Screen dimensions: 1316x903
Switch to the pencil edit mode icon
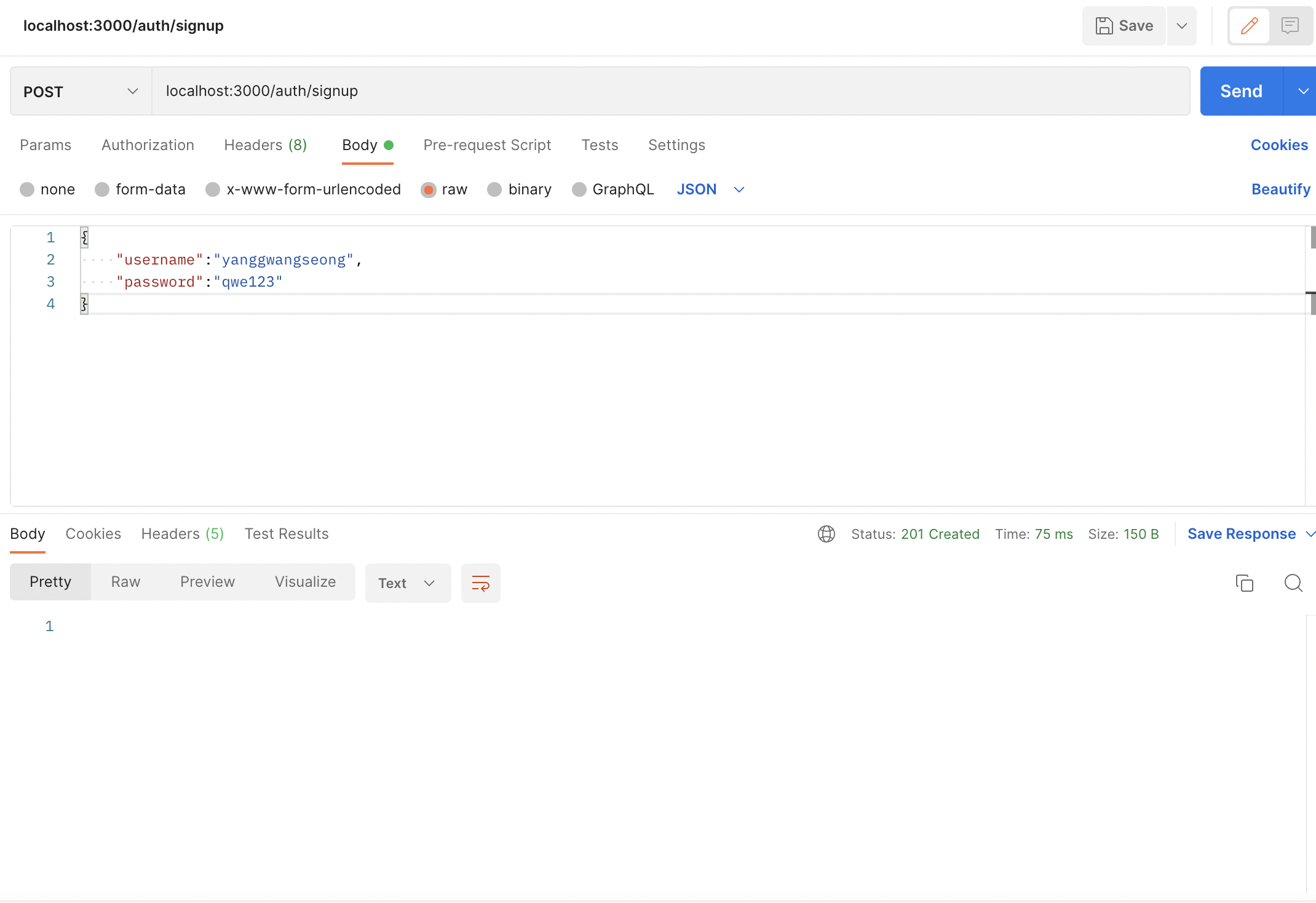[x=1249, y=26]
